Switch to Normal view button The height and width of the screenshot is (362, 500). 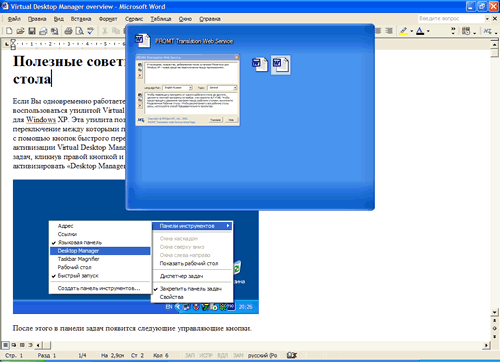click(5, 345)
